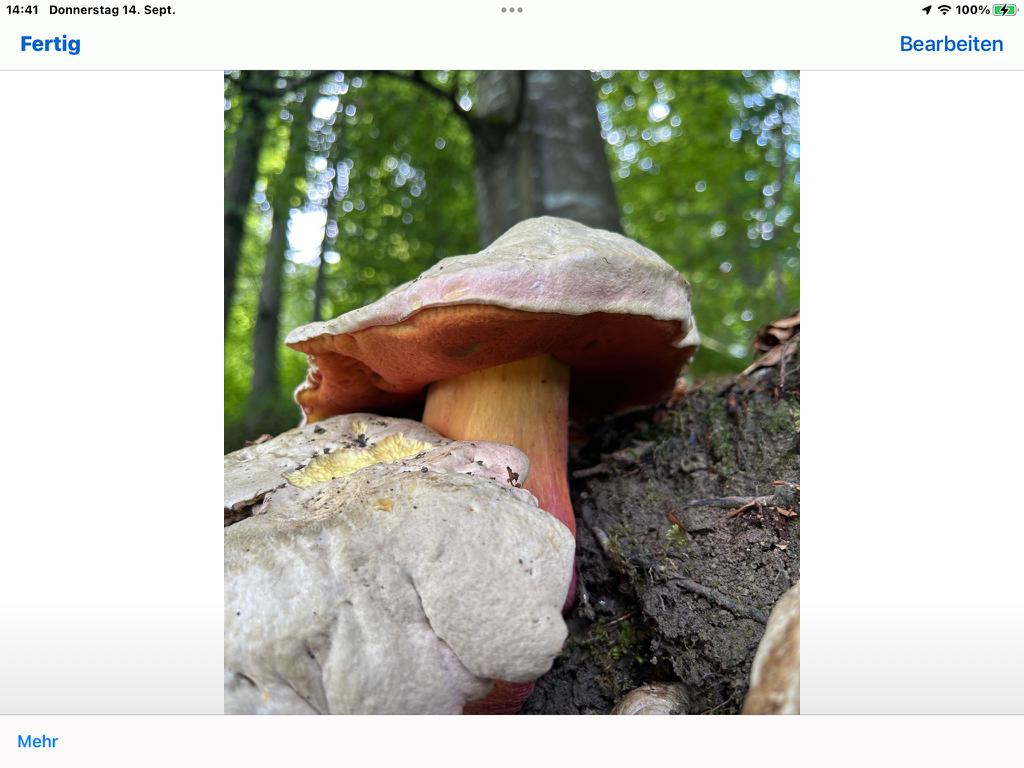Tap the 14:41 clock in status bar
The height and width of the screenshot is (768, 1024).
coord(22,10)
